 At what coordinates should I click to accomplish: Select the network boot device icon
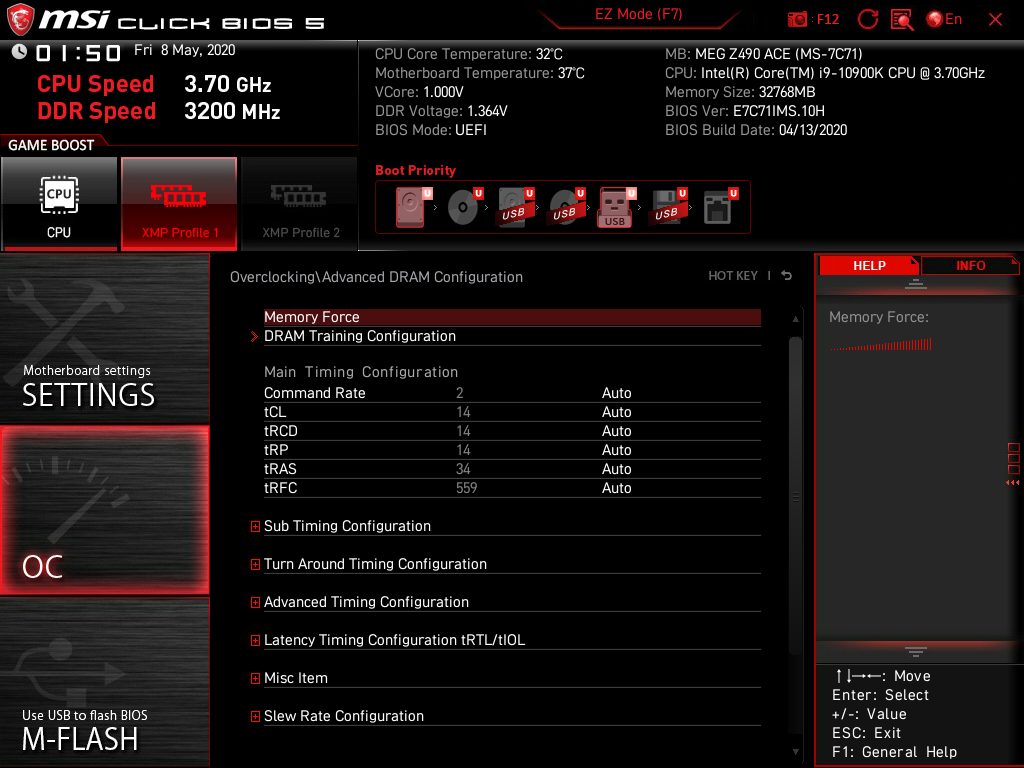point(719,207)
